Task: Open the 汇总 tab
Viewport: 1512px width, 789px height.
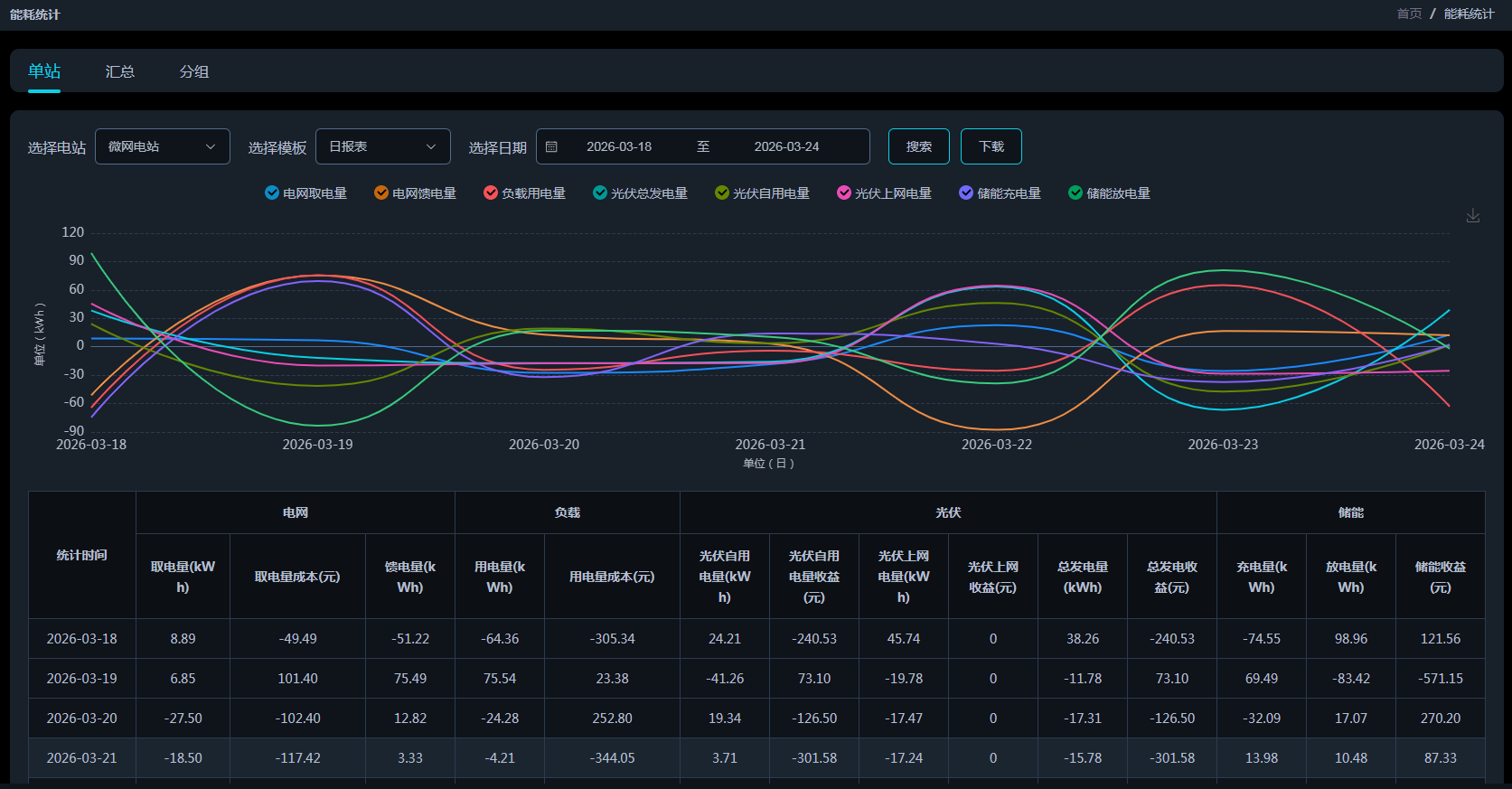Action: pos(119,71)
